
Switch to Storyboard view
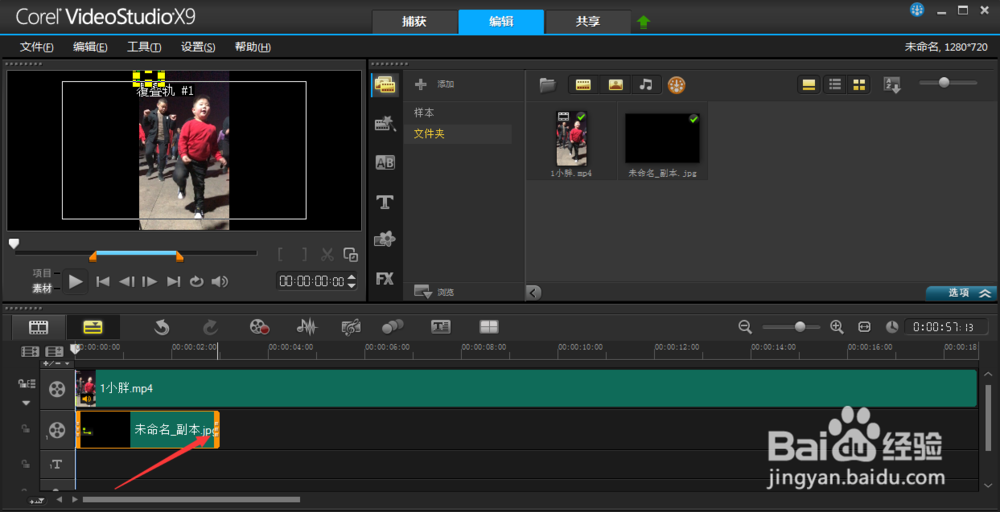39,328
